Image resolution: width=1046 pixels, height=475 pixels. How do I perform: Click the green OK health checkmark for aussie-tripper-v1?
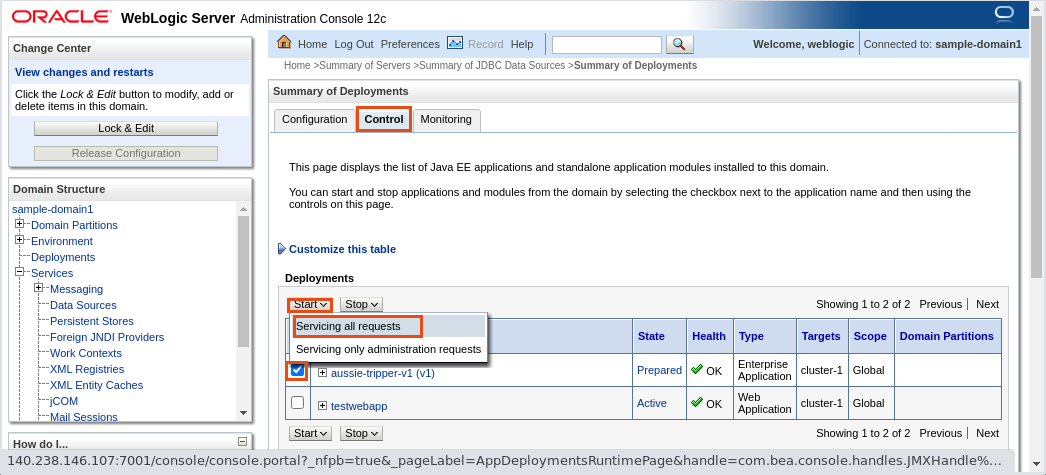[697, 369]
